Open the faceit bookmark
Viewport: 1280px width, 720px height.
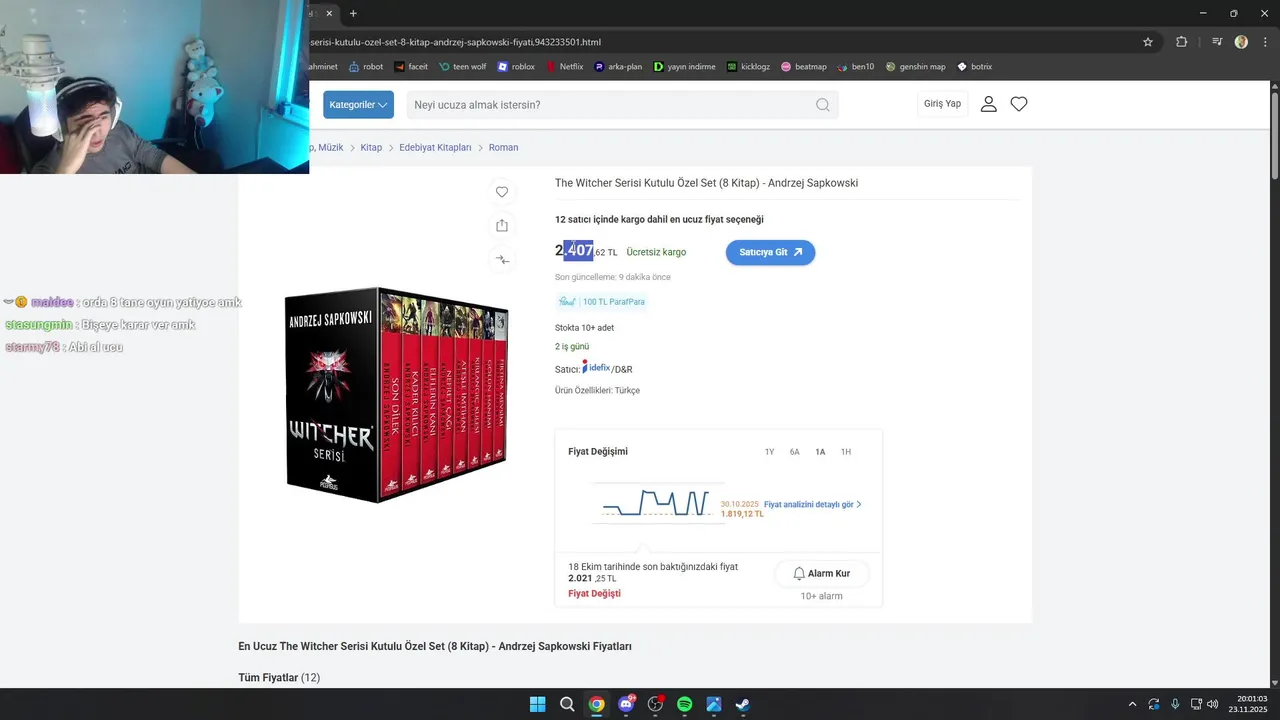411,67
